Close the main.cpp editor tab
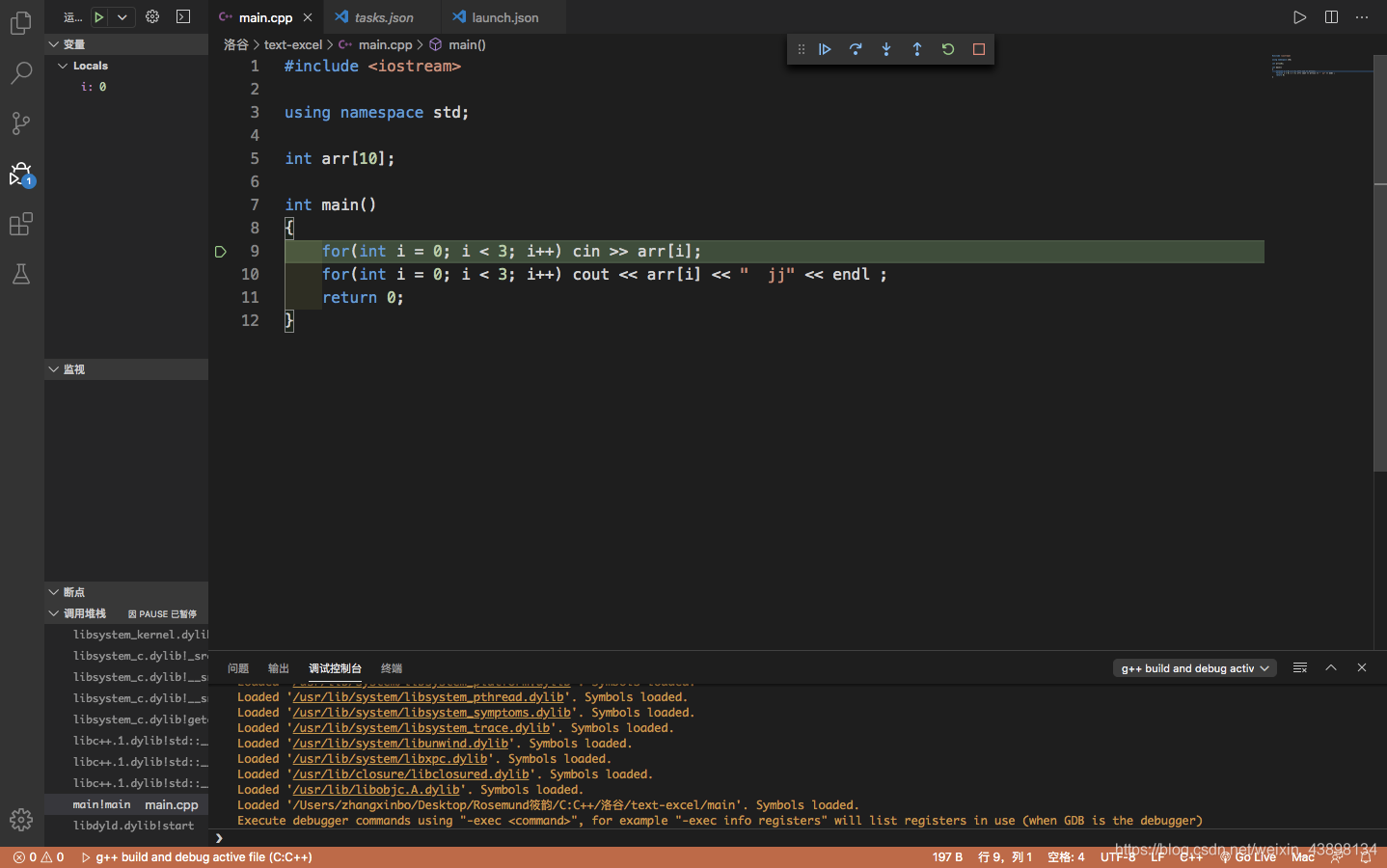This screenshot has width=1387, height=868. click(308, 17)
